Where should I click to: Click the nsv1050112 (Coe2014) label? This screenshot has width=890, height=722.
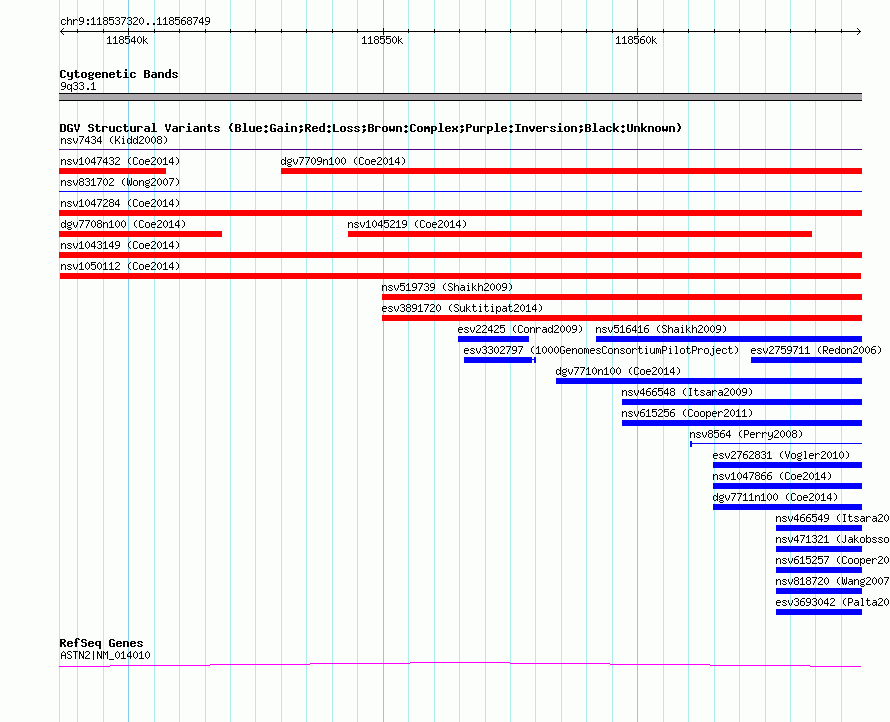coord(120,266)
